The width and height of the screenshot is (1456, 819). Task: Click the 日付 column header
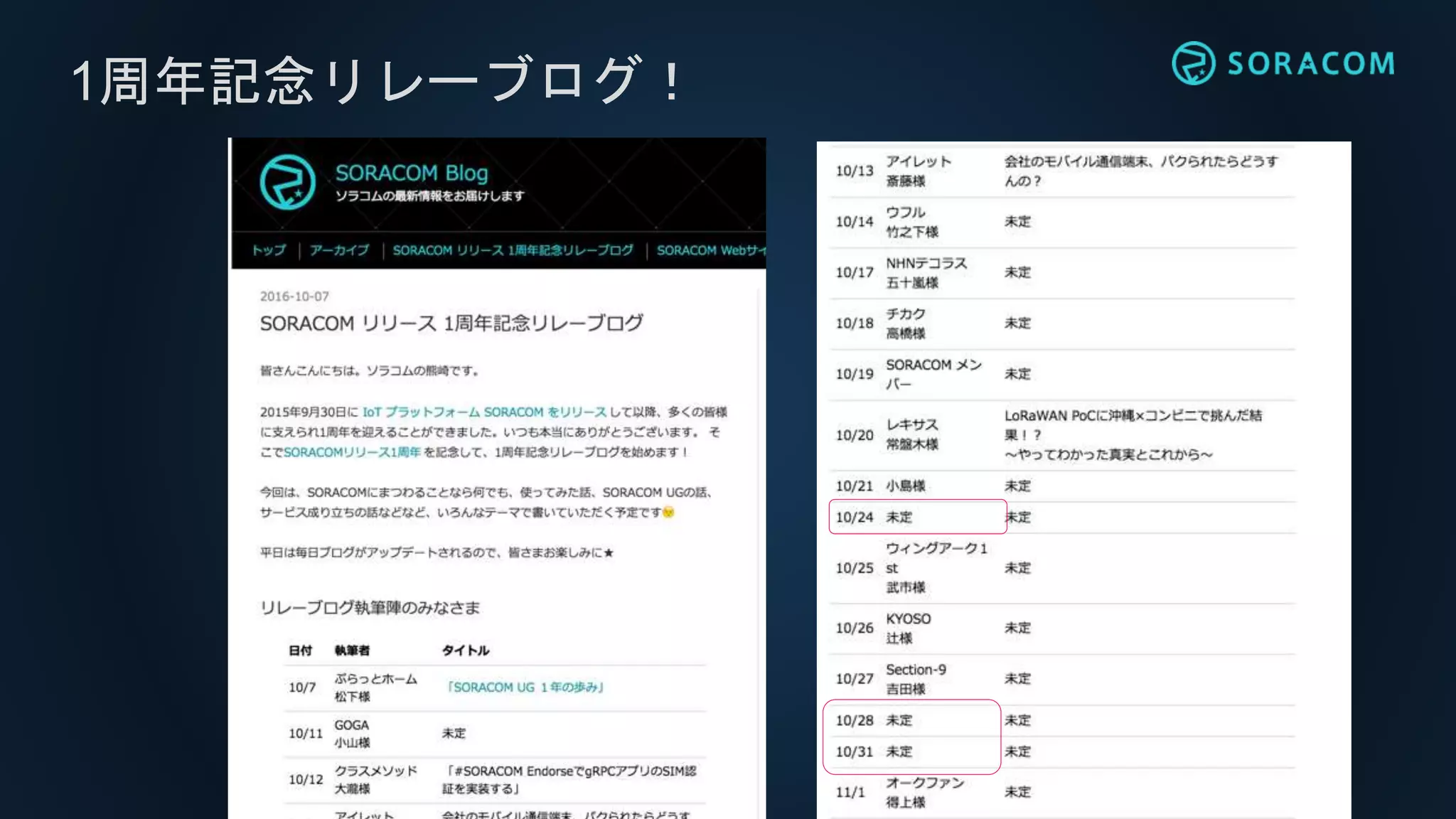pos(300,651)
